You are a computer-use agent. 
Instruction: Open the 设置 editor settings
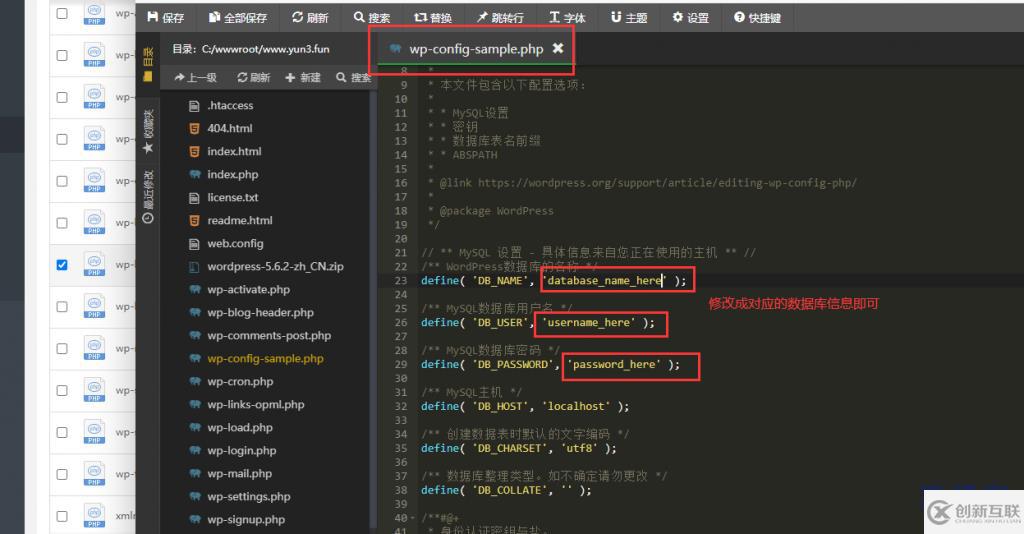[x=691, y=18]
